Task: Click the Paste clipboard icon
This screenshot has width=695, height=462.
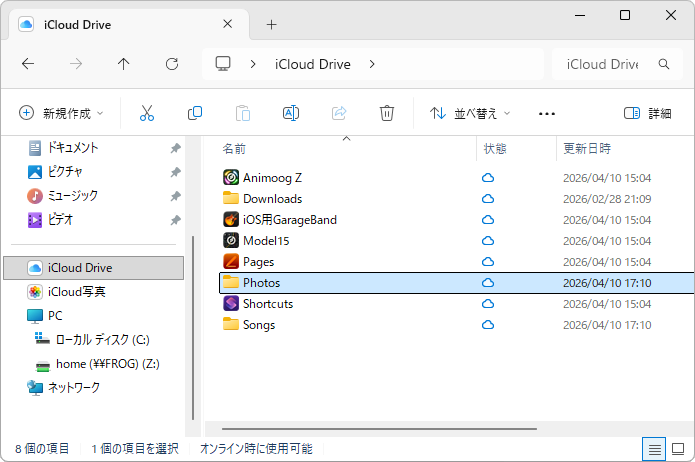Action: [243, 113]
